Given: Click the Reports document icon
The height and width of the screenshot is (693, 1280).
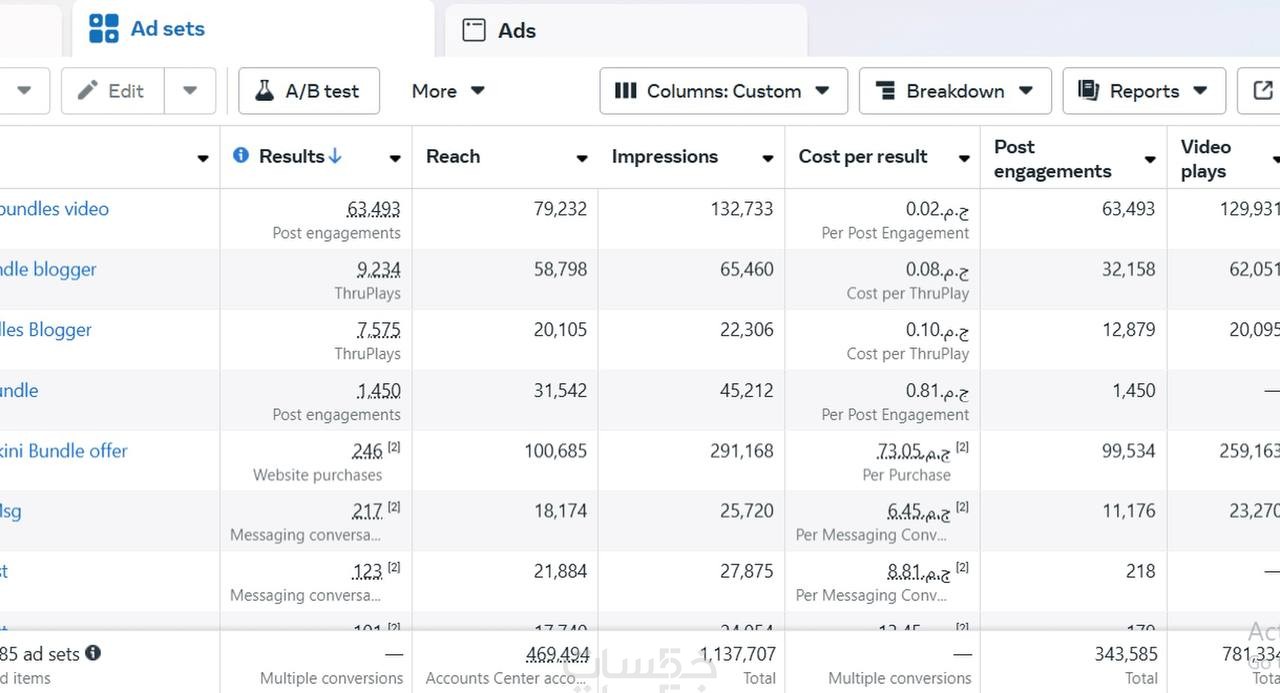Looking at the screenshot, I should click(x=1088, y=91).
